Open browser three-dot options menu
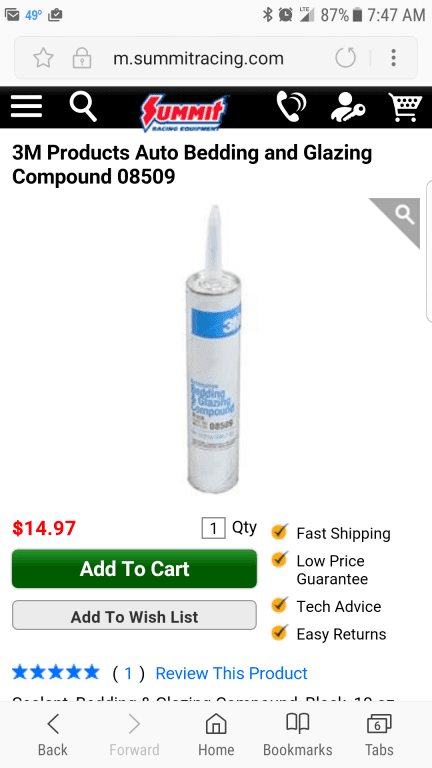The width and height of the screenshot is (432, 768). coord(393,58)
